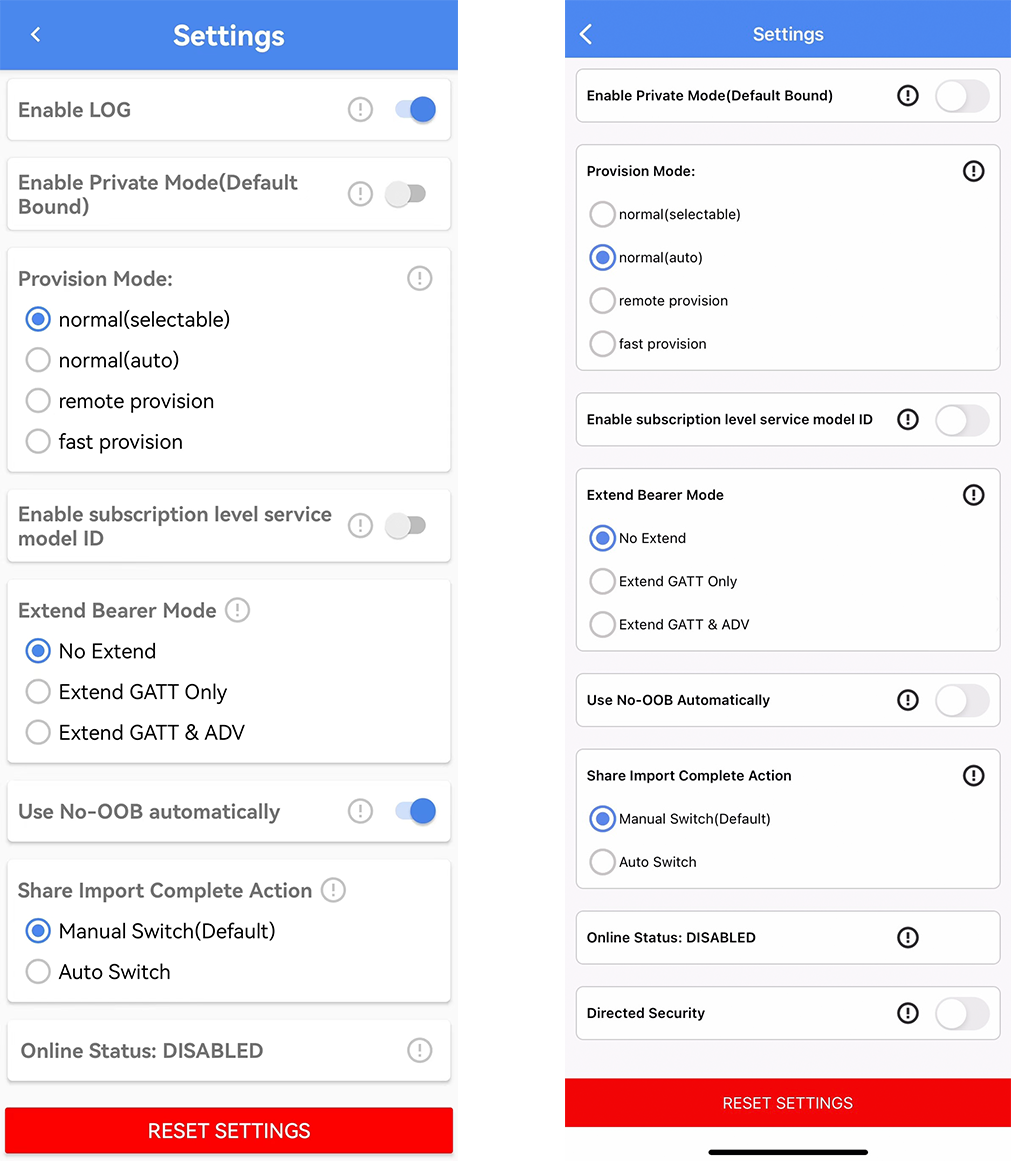Toggle the Directed Security switch
Viewport: 1011px width, 1161px height.
click(x=962, y=1013)
